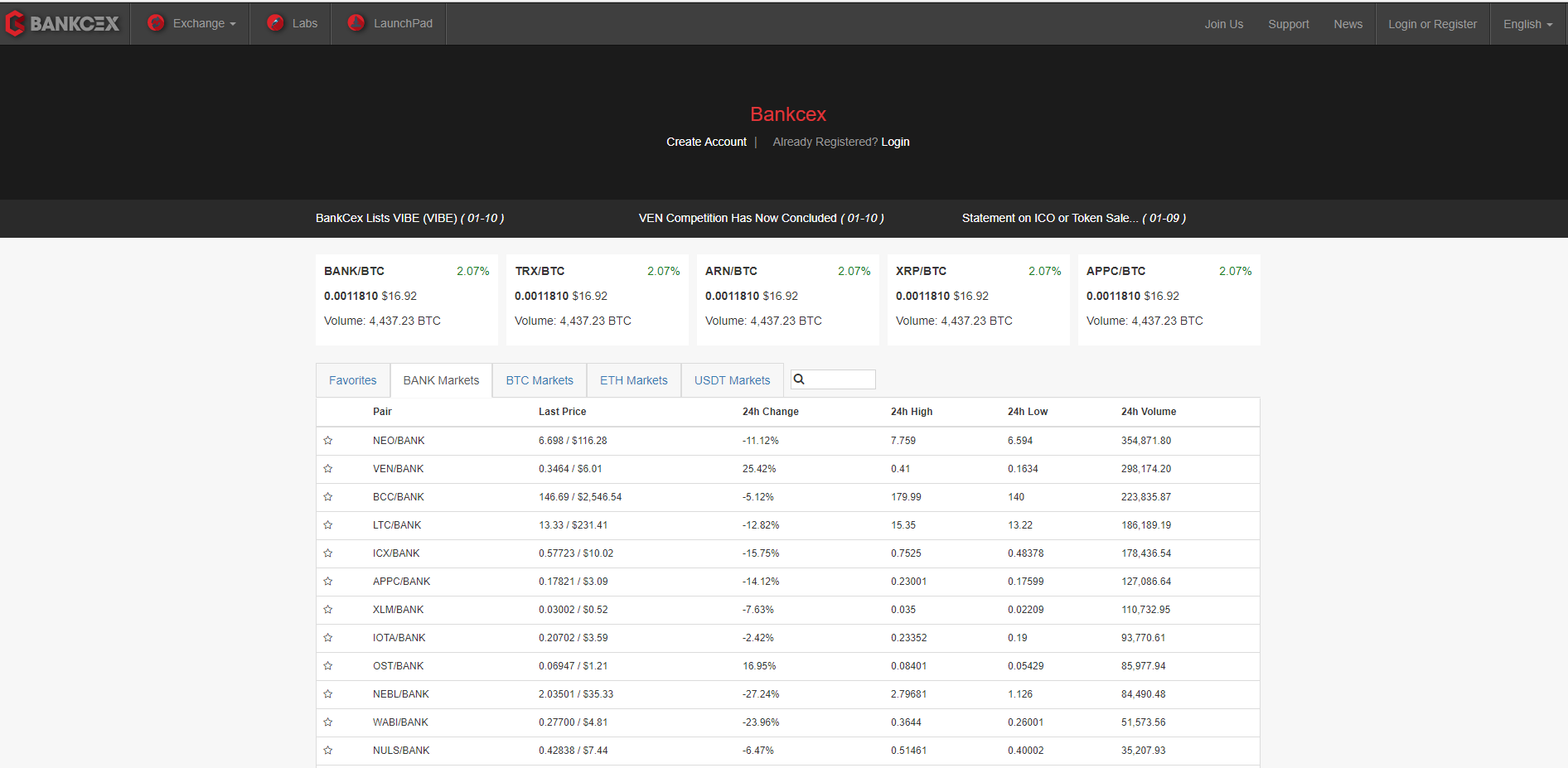Select the VEN/BANK pair name
Viewport: 1568px width, 768px height.
[398, 469]
